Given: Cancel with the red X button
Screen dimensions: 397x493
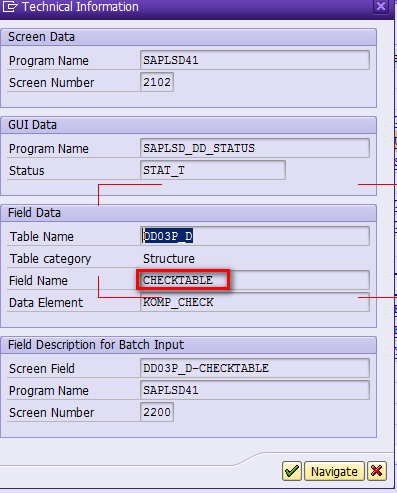Looking at the screenshot, I should pyautogui.click(x=377, y=471).
